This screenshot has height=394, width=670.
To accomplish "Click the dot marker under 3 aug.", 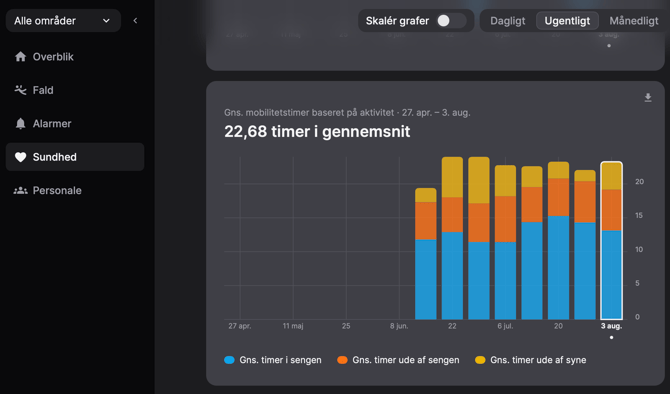I will (x=611, y=338).
